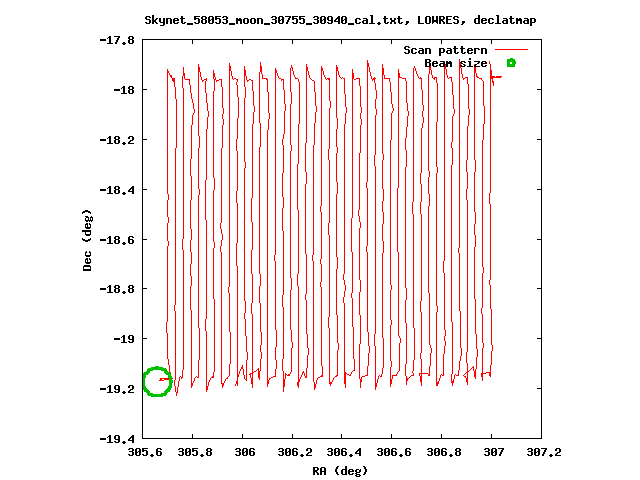Click the plot title Skynet_58053_moon text
640x480 pixels.
tap(340, 20)
